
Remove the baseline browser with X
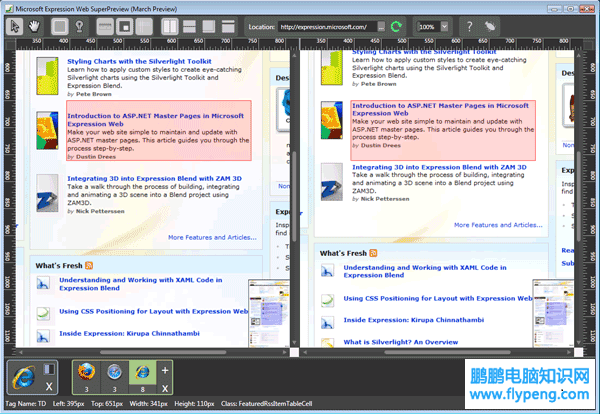pyautogui.click(x=49, y=387)
